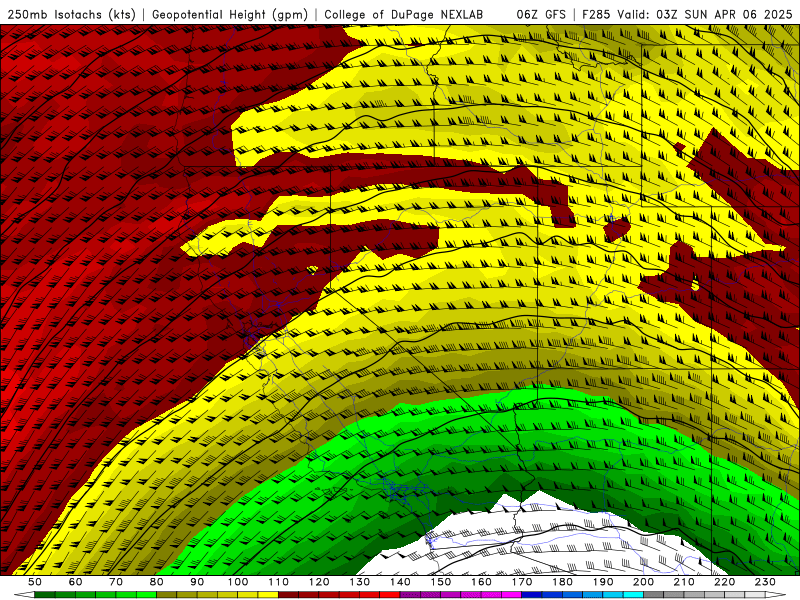Select the 220 label on the color scale

(724, 582)
